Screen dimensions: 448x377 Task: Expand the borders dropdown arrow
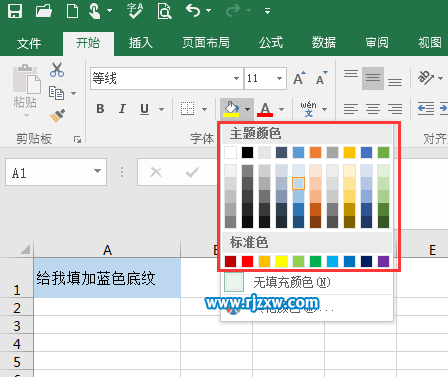[x=204, y=109]
